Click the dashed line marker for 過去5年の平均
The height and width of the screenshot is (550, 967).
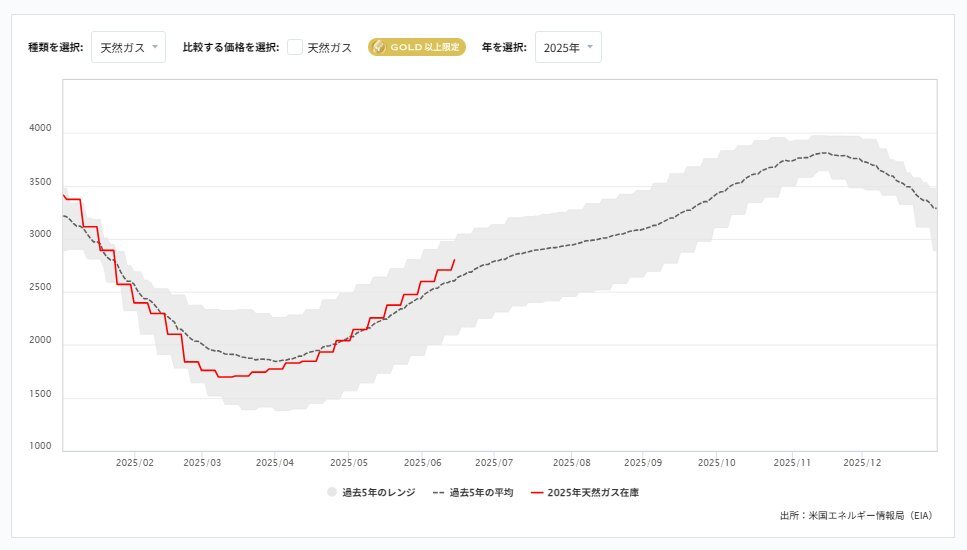[x=438, y=493]
